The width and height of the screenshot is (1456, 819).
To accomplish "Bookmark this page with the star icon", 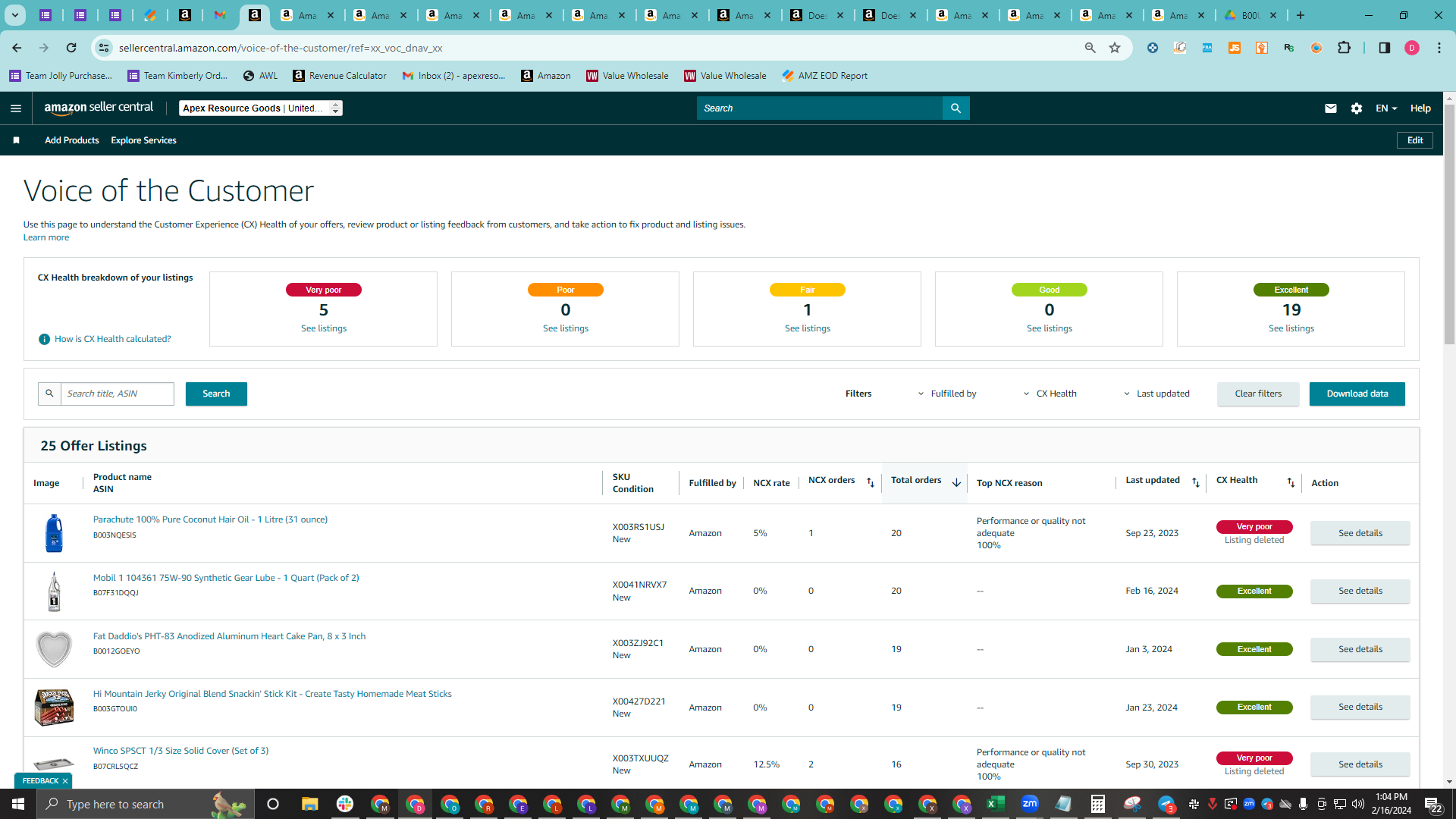I will [1115, 48].
